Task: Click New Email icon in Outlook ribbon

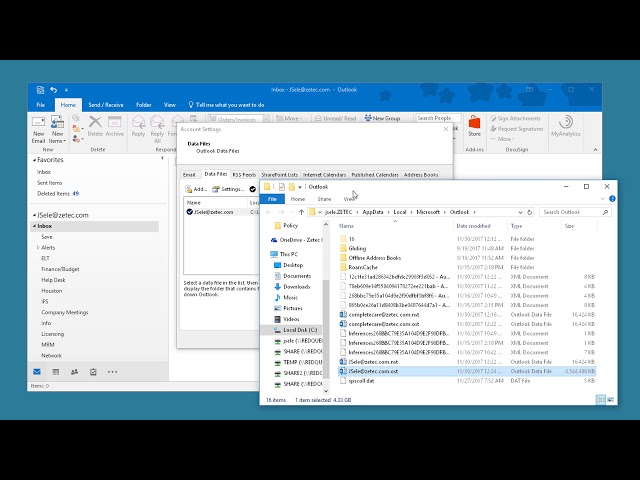Action: click(x=38, y=129)
